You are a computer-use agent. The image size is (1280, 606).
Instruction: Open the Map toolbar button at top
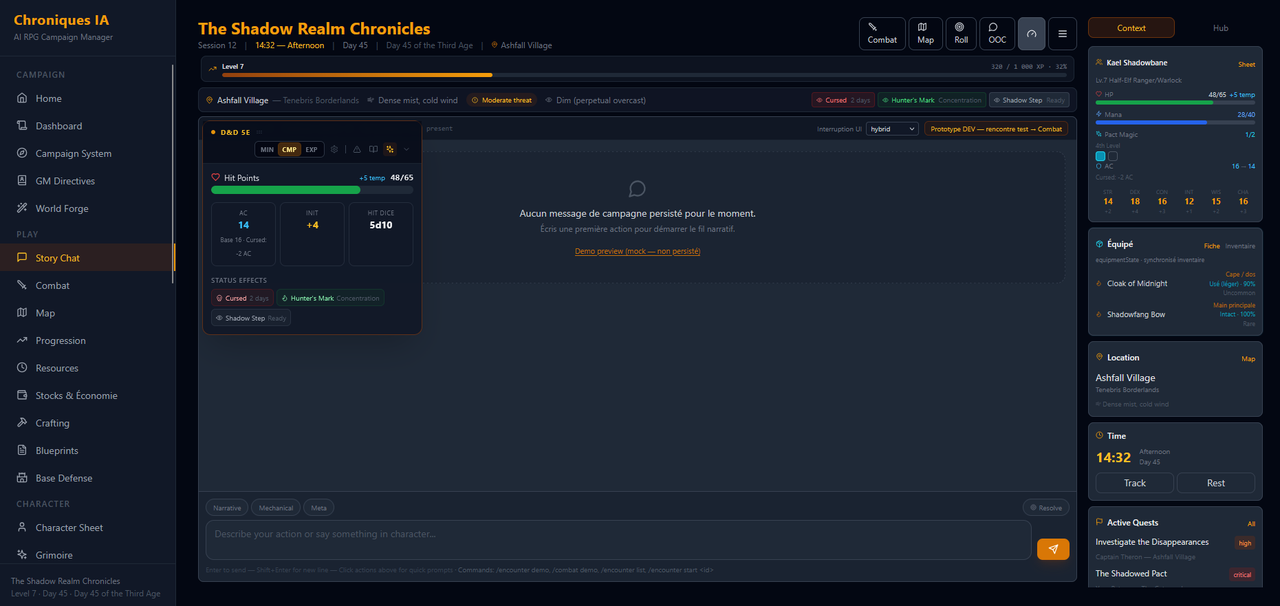point(925,33)
